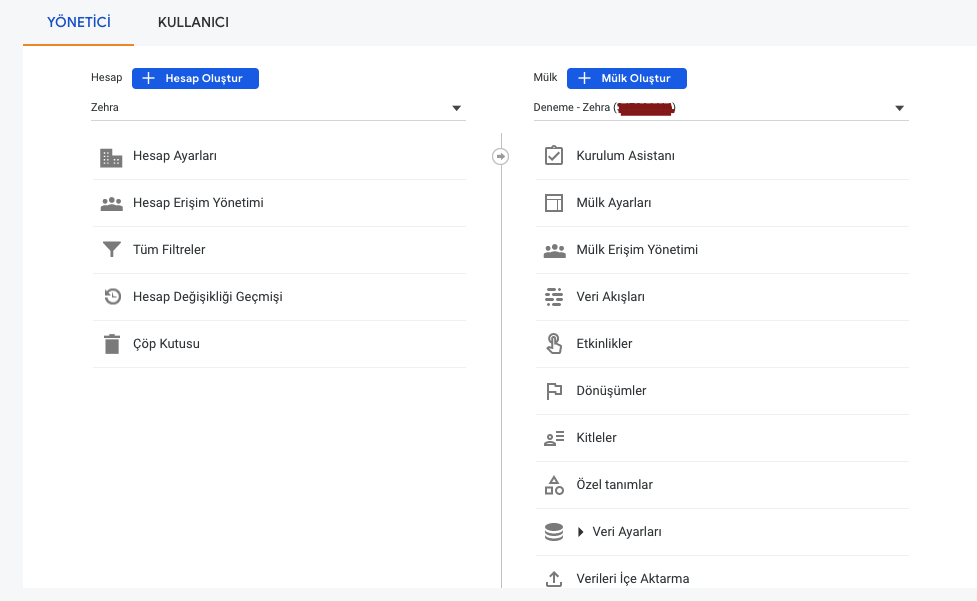Select the Hesap Erişim Yönetimi people icon
This screenshot has height=601, width=977.
pyautogui.click(x=111, y=203)
